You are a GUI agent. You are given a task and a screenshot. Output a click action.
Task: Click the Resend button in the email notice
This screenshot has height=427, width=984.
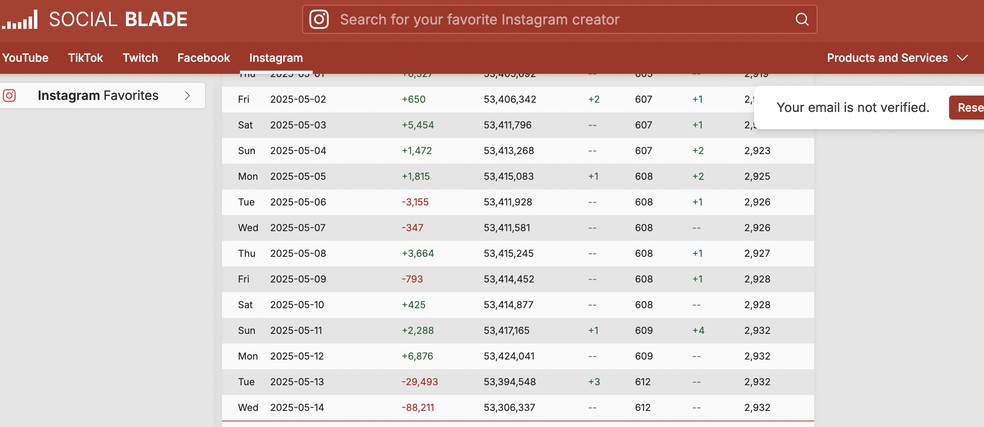pos(967,108)
